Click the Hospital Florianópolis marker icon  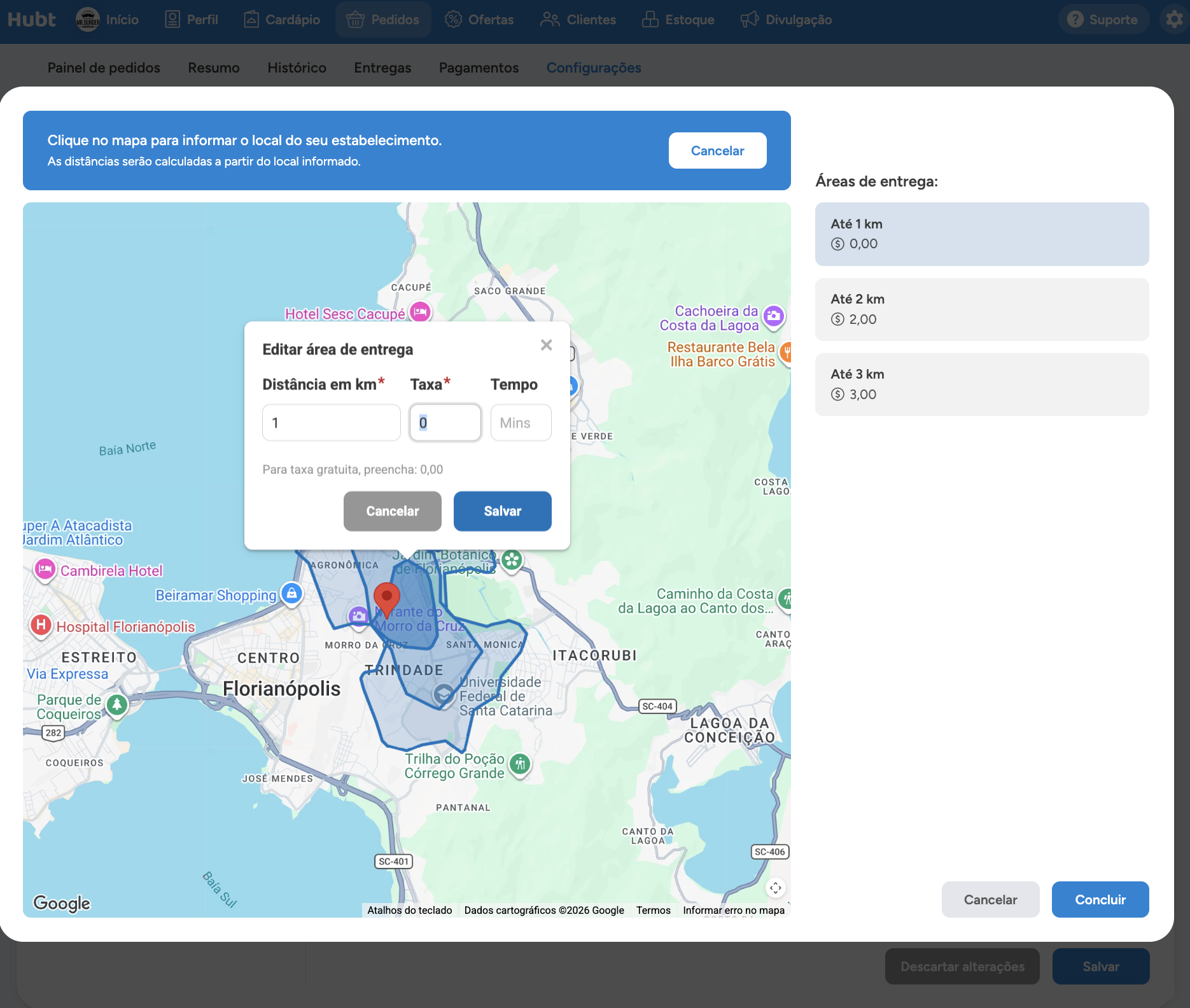pyautogui.click(x=41, y=625)
